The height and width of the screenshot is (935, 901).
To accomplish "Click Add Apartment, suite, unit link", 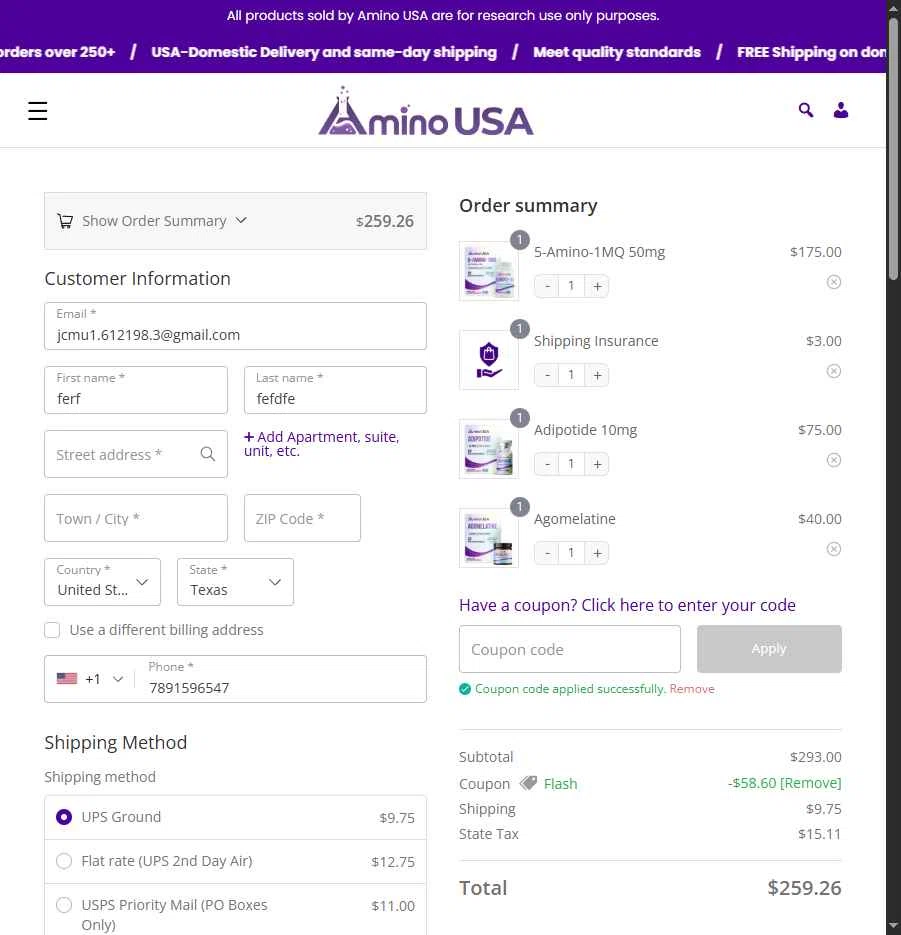I will click(x=321, y=444).
